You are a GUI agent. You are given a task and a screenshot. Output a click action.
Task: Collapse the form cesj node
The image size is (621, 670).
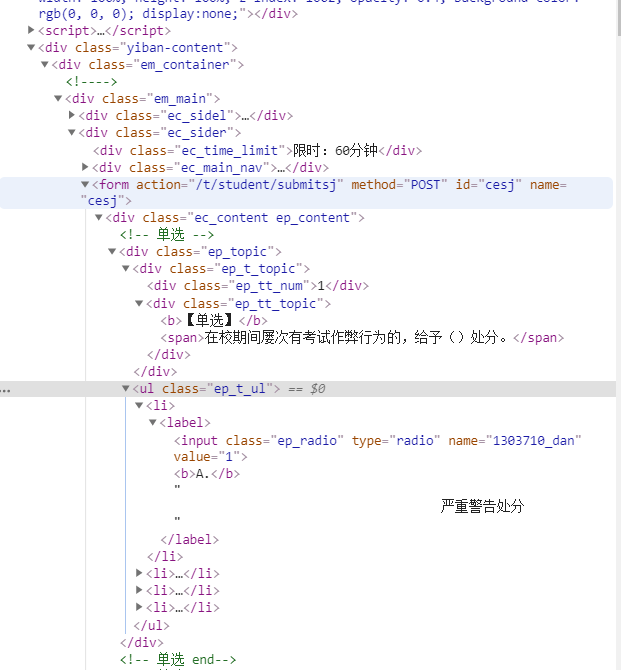pyautogui.click(x=85, y=185)
